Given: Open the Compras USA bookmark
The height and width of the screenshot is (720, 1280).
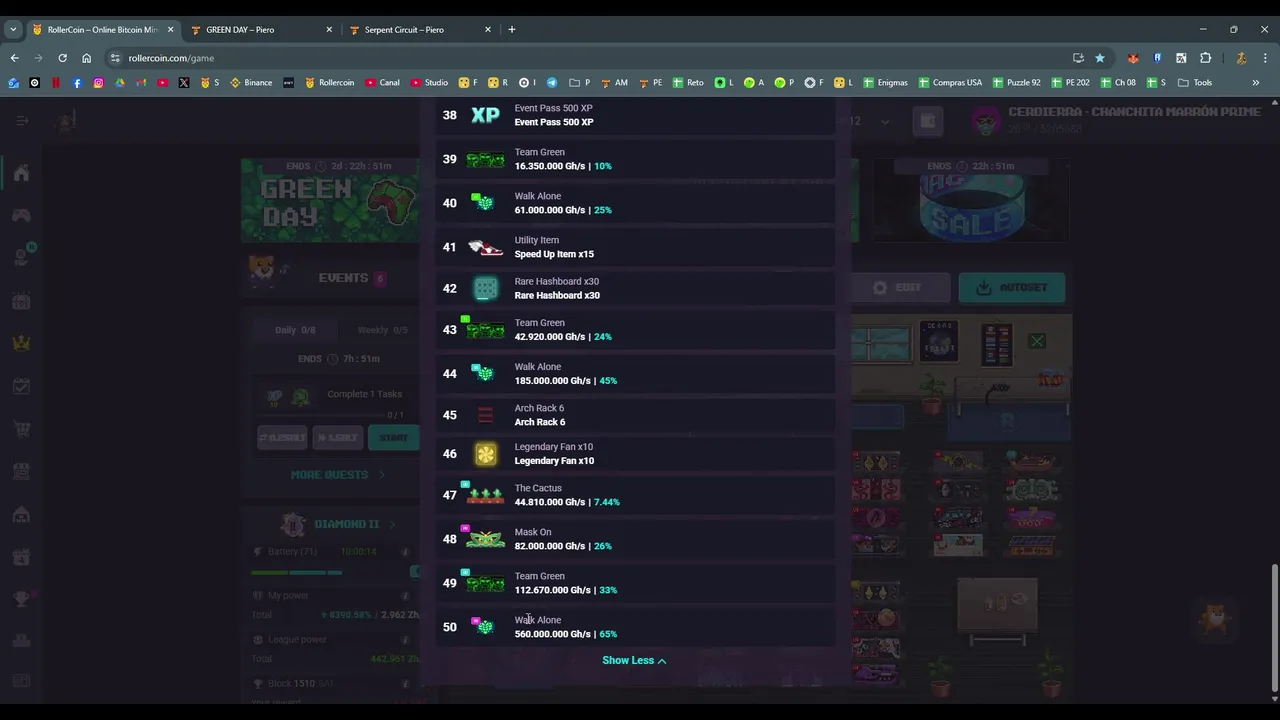Looking at the screenshot, I should click(950, 83).
